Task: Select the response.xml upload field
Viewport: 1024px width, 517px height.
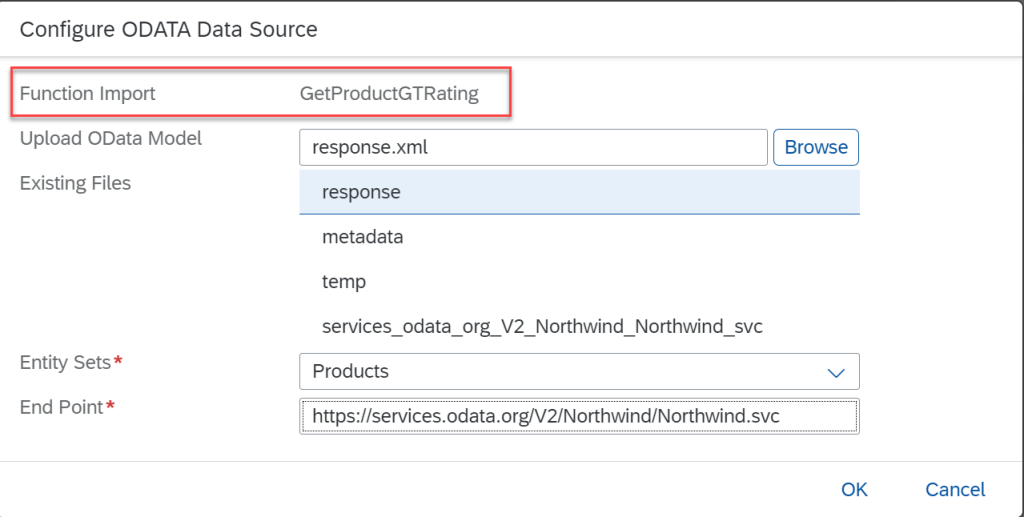Action: [x=533, y=147]
